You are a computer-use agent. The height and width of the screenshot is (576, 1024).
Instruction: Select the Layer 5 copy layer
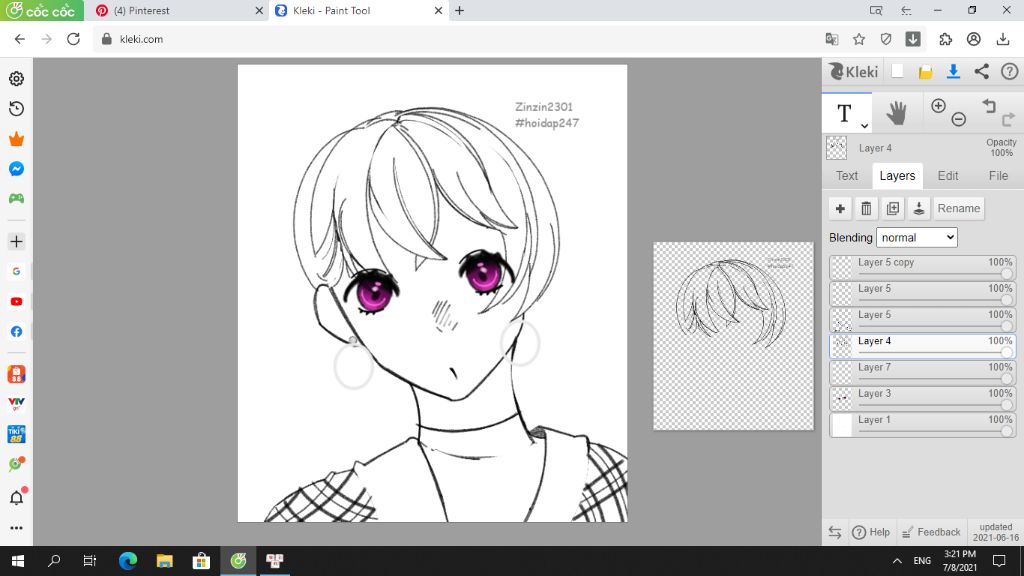pyautogui.click(x=922, y=268)
